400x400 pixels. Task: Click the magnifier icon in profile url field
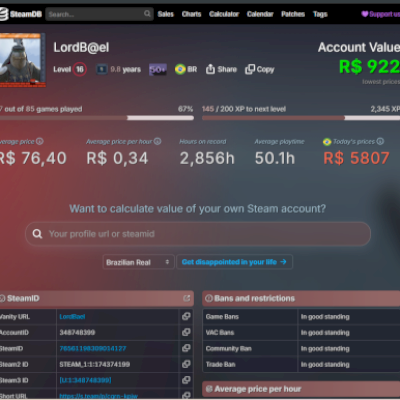click(37, 234)
